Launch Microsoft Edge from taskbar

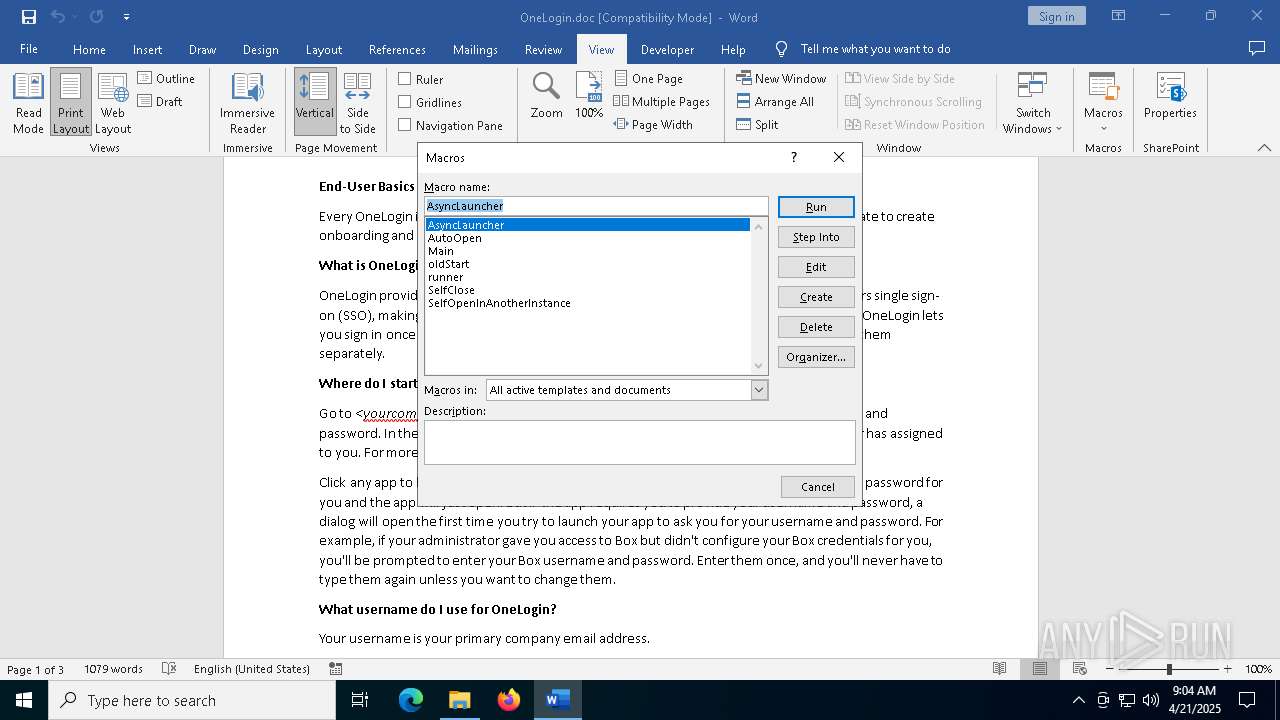pyautogui.click(x=411, y=700)
